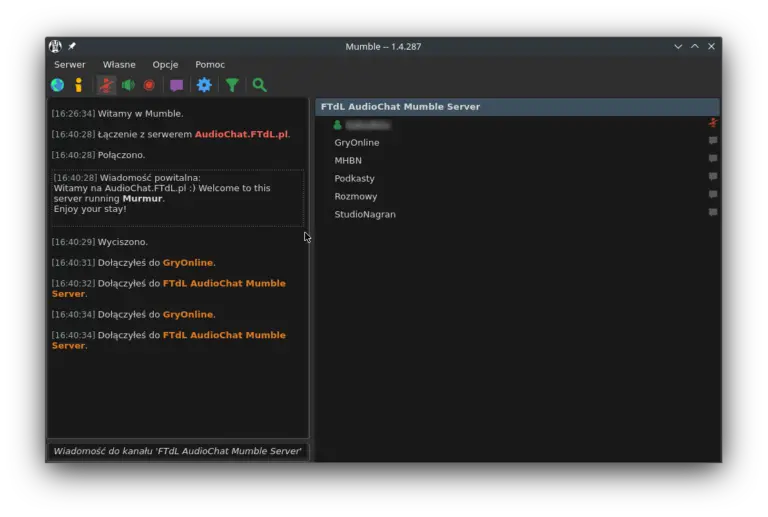Select the GryOnline channel in the tree

(x=357, y=142)
